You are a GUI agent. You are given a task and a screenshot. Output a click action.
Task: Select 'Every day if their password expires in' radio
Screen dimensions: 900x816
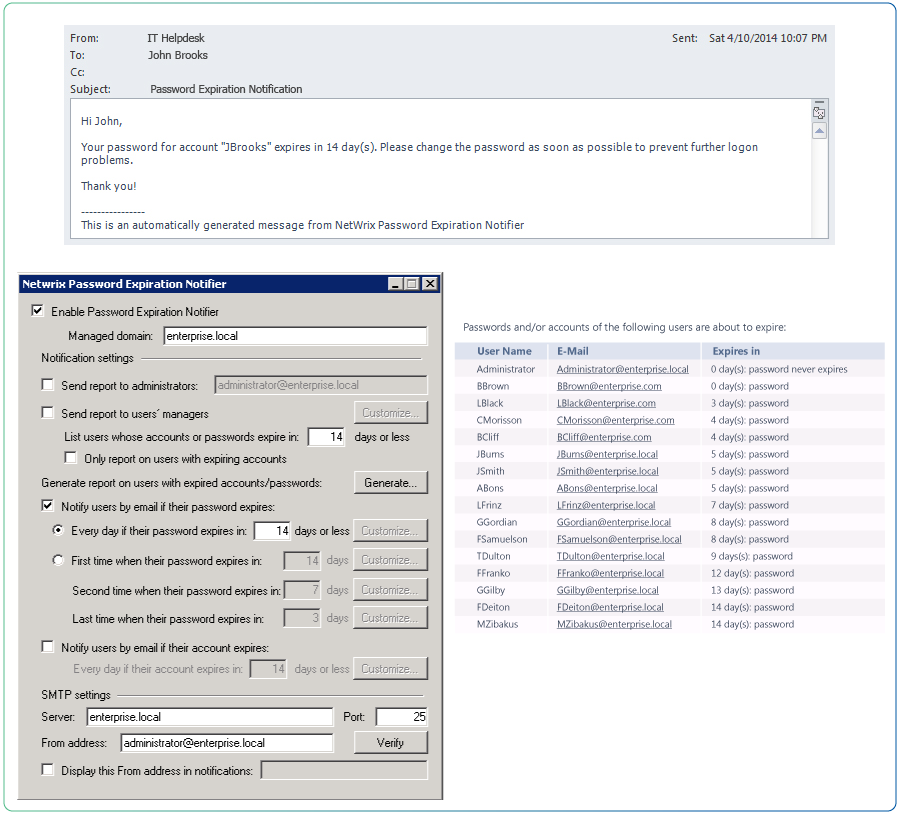(58, 531)
